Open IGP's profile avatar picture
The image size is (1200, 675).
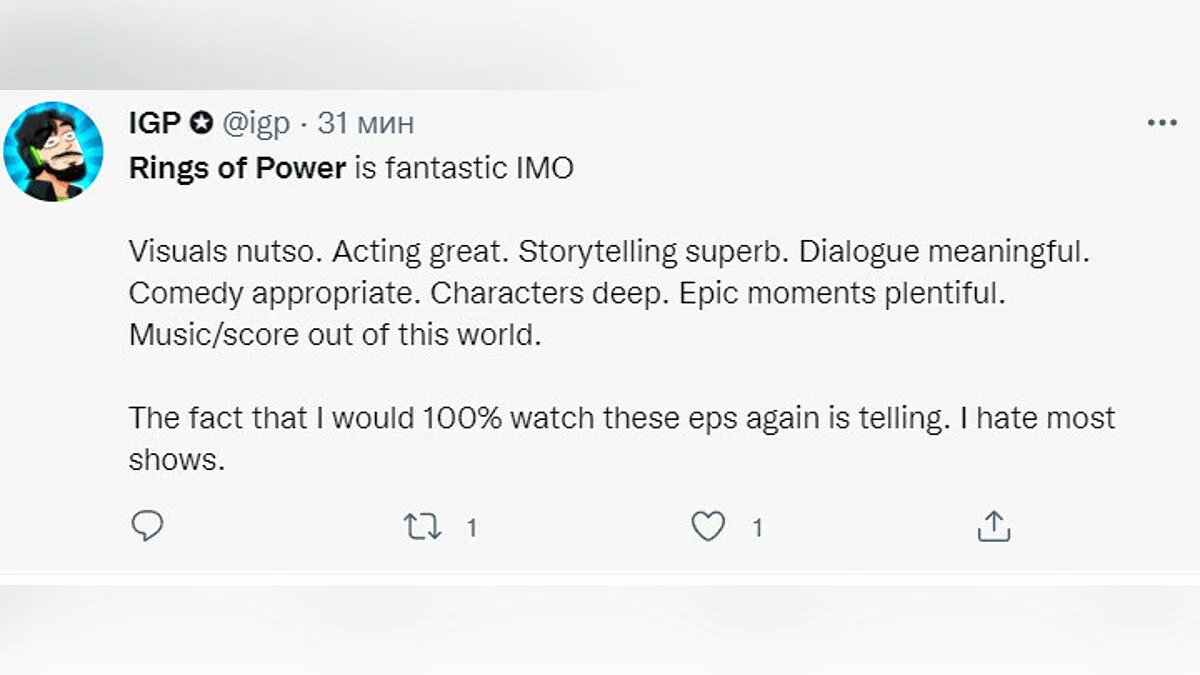[x=54, y=151]
